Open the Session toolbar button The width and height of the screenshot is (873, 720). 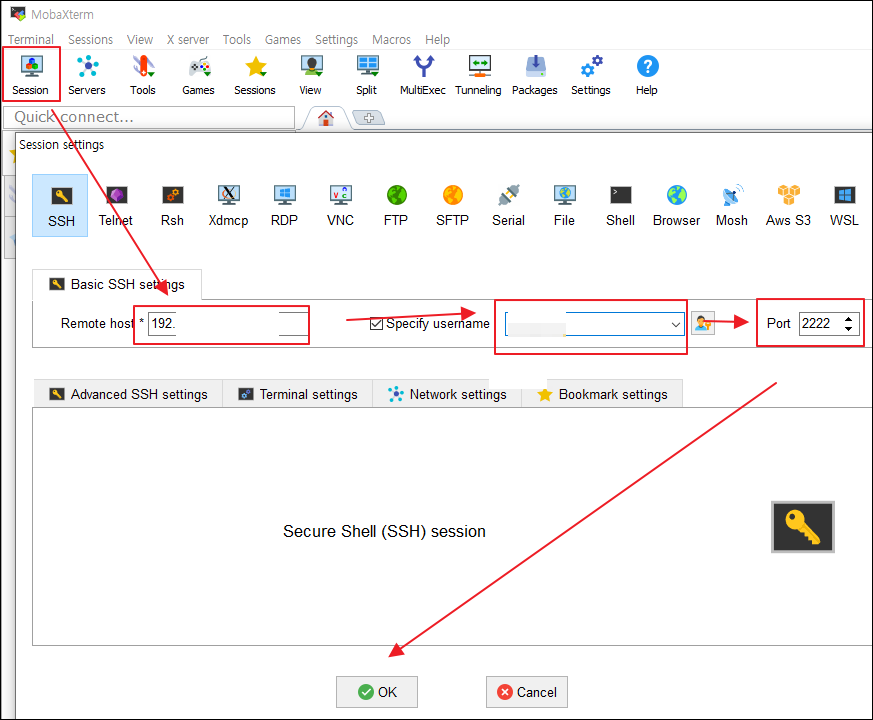coord(31,75)
